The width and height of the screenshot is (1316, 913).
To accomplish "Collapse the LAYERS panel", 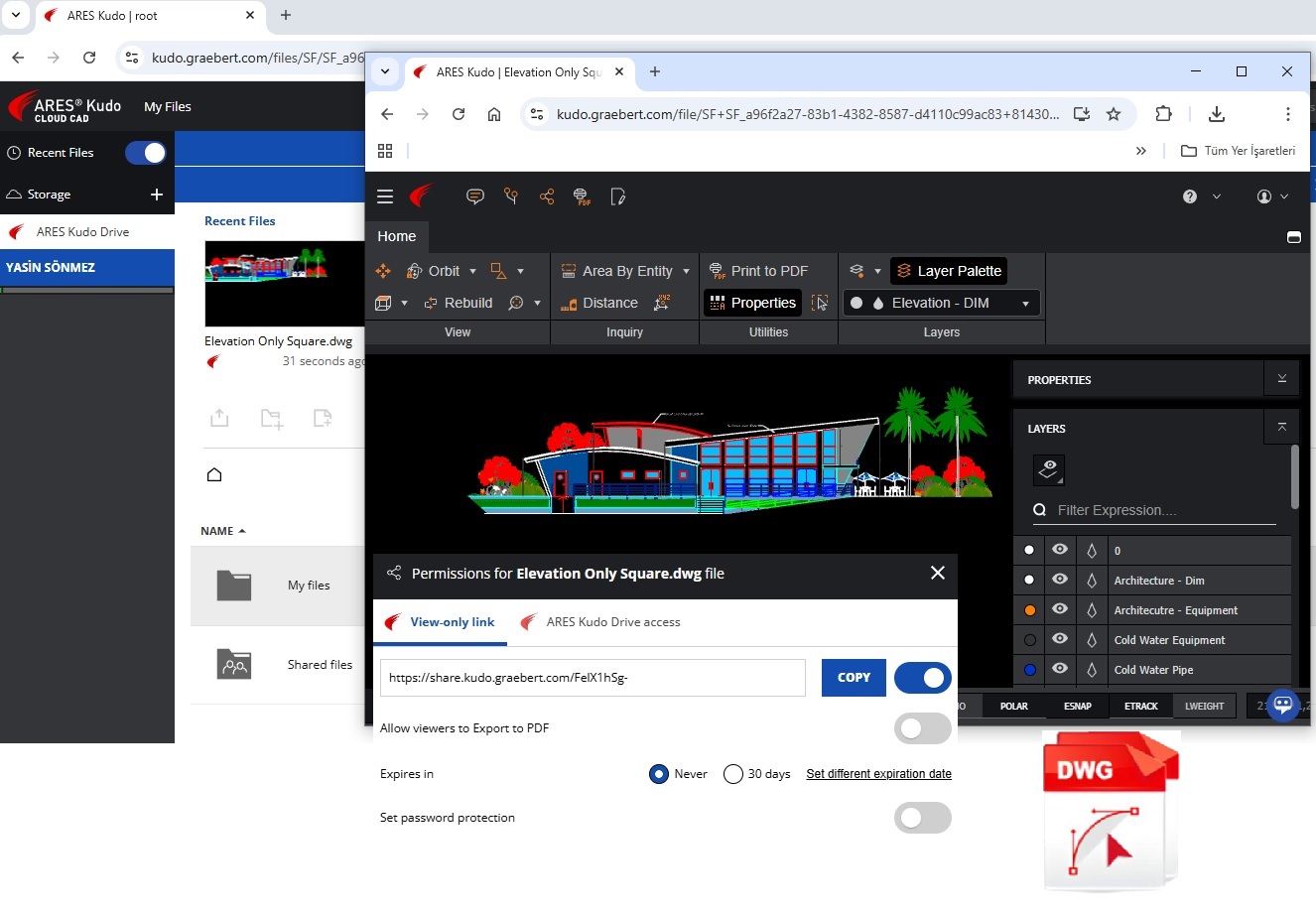I will click(x=1281, y=427).
